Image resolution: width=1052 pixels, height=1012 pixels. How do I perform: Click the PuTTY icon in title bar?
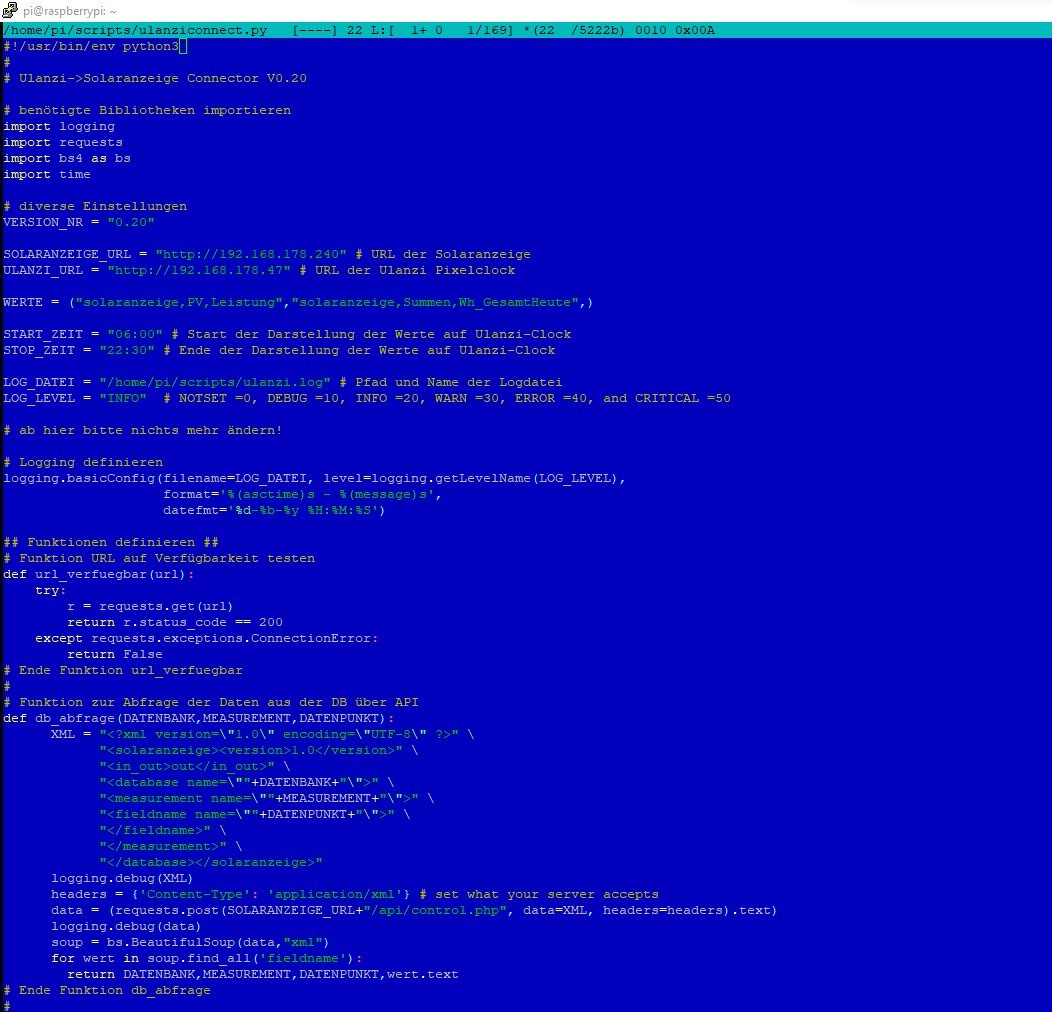10,10
